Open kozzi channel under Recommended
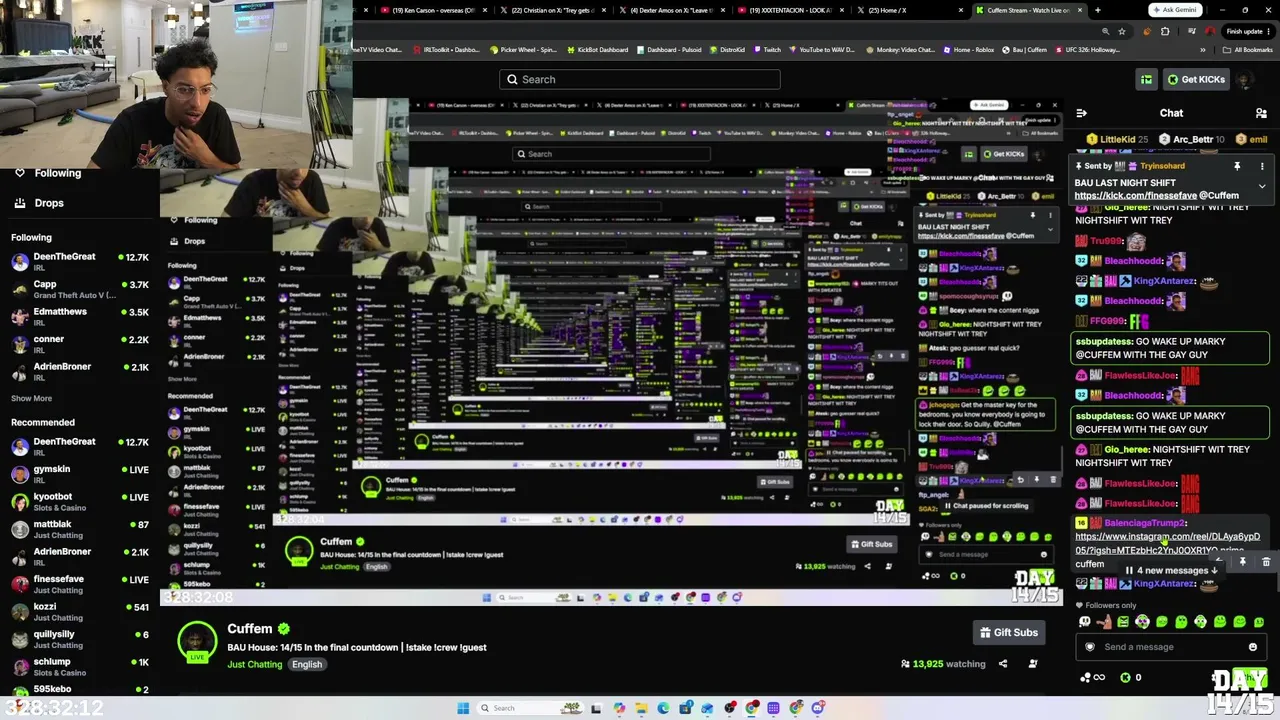 tap(80, 612)
